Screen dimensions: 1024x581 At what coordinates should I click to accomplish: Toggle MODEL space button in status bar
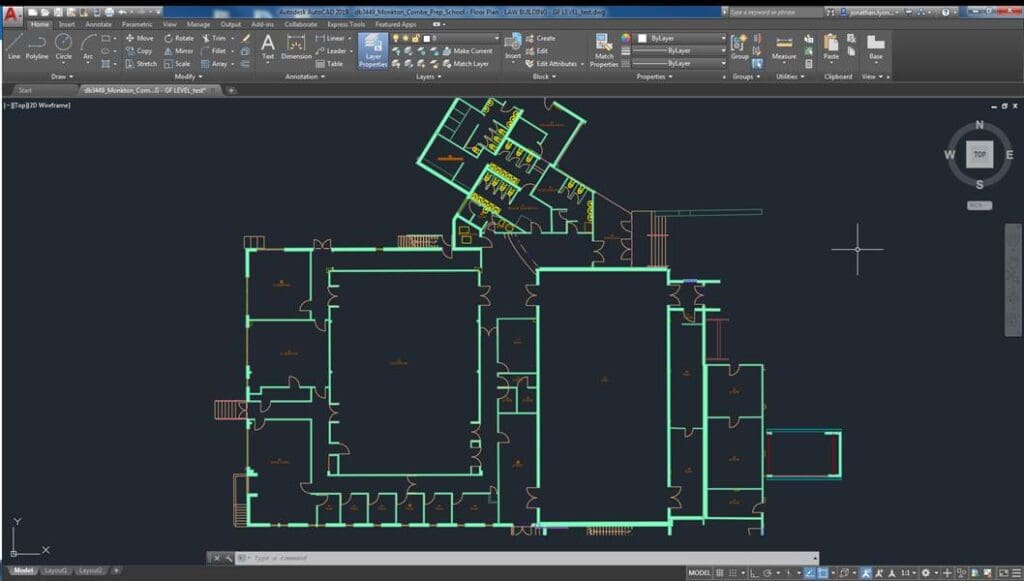pyautogui.click(x=700, y=573)
